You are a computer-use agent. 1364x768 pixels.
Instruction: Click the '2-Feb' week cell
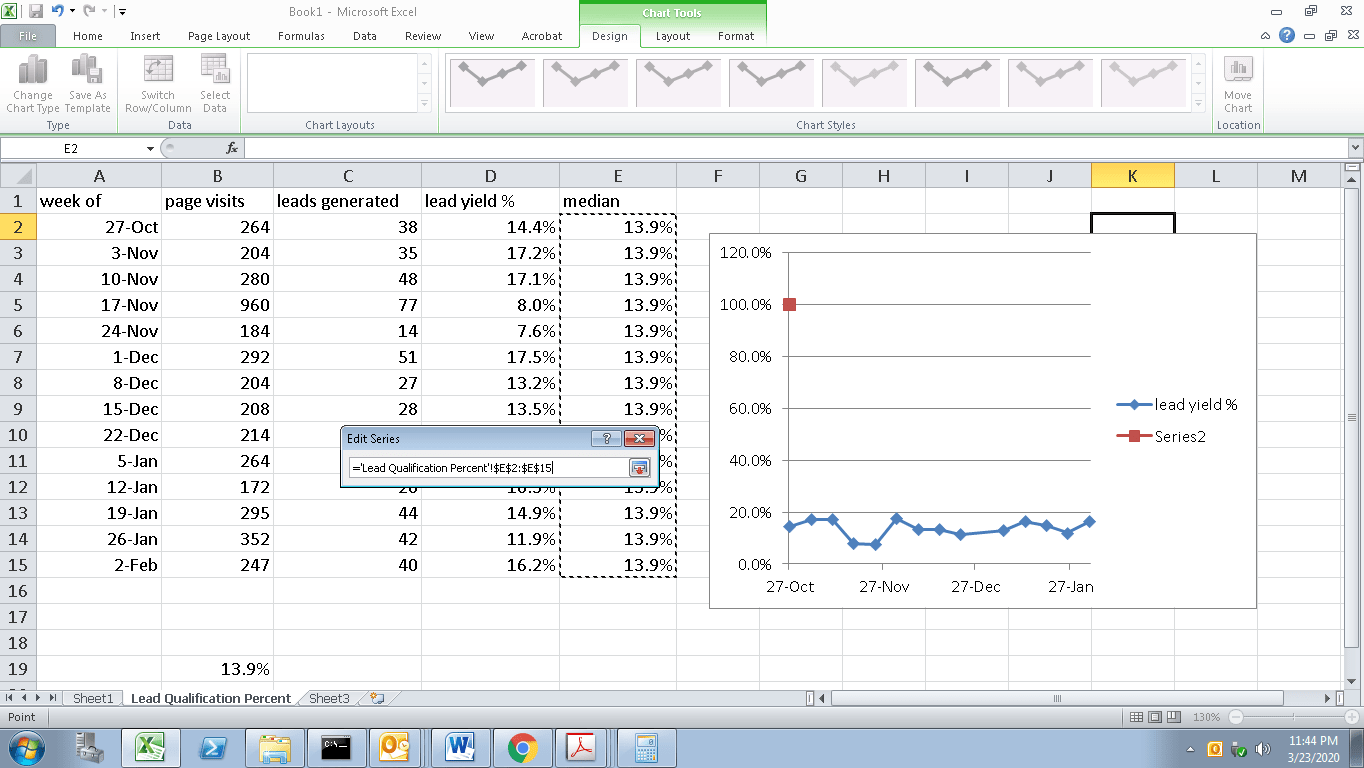[99, 565]
